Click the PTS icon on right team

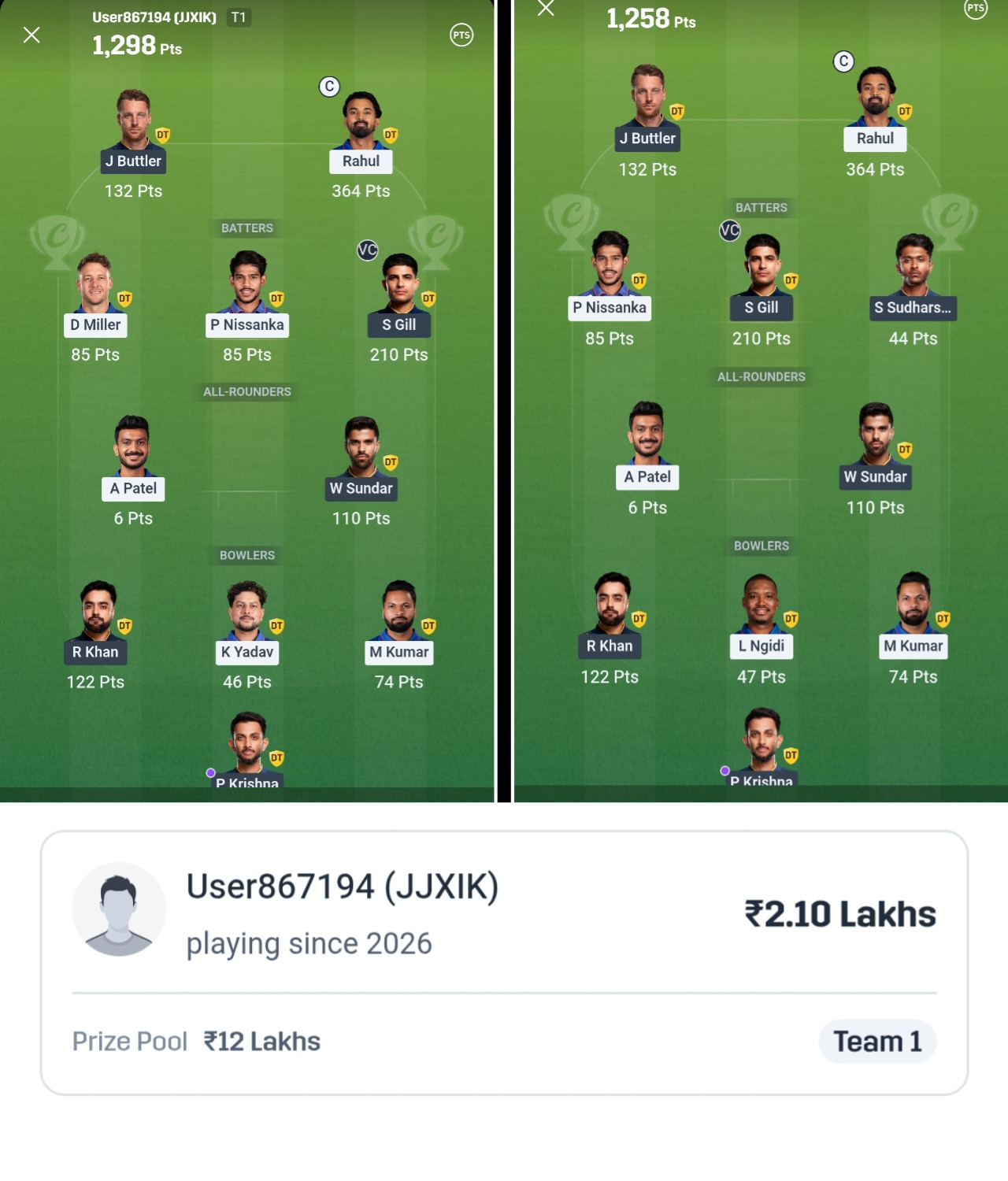(976, 9)
